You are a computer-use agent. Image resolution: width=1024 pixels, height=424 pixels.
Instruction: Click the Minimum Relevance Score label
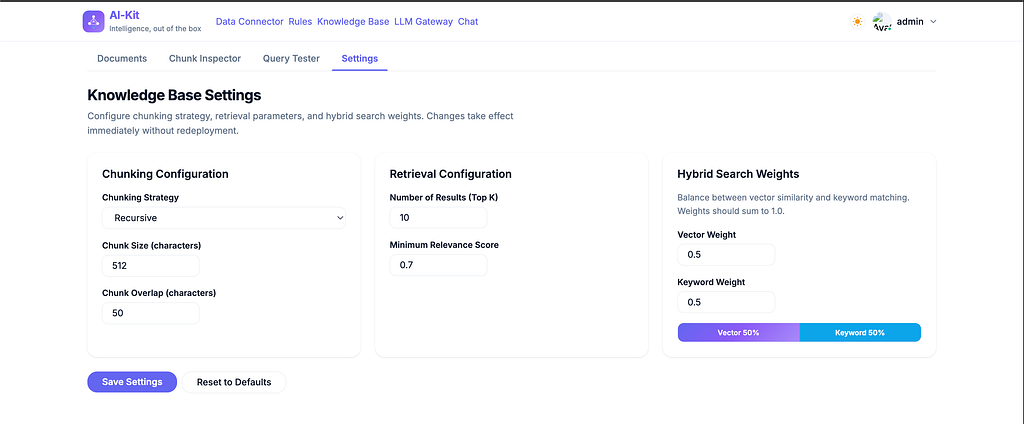pos(444,245)
